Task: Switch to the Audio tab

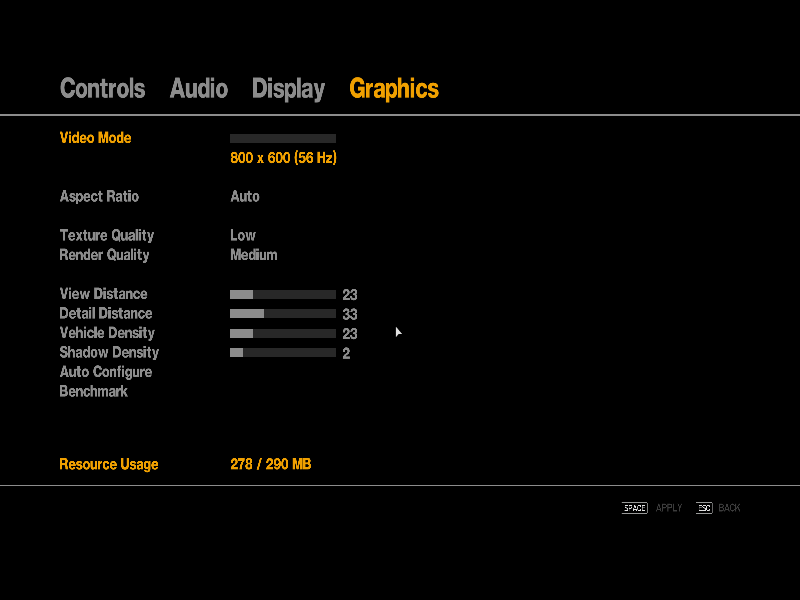Action: coord(198,89)
